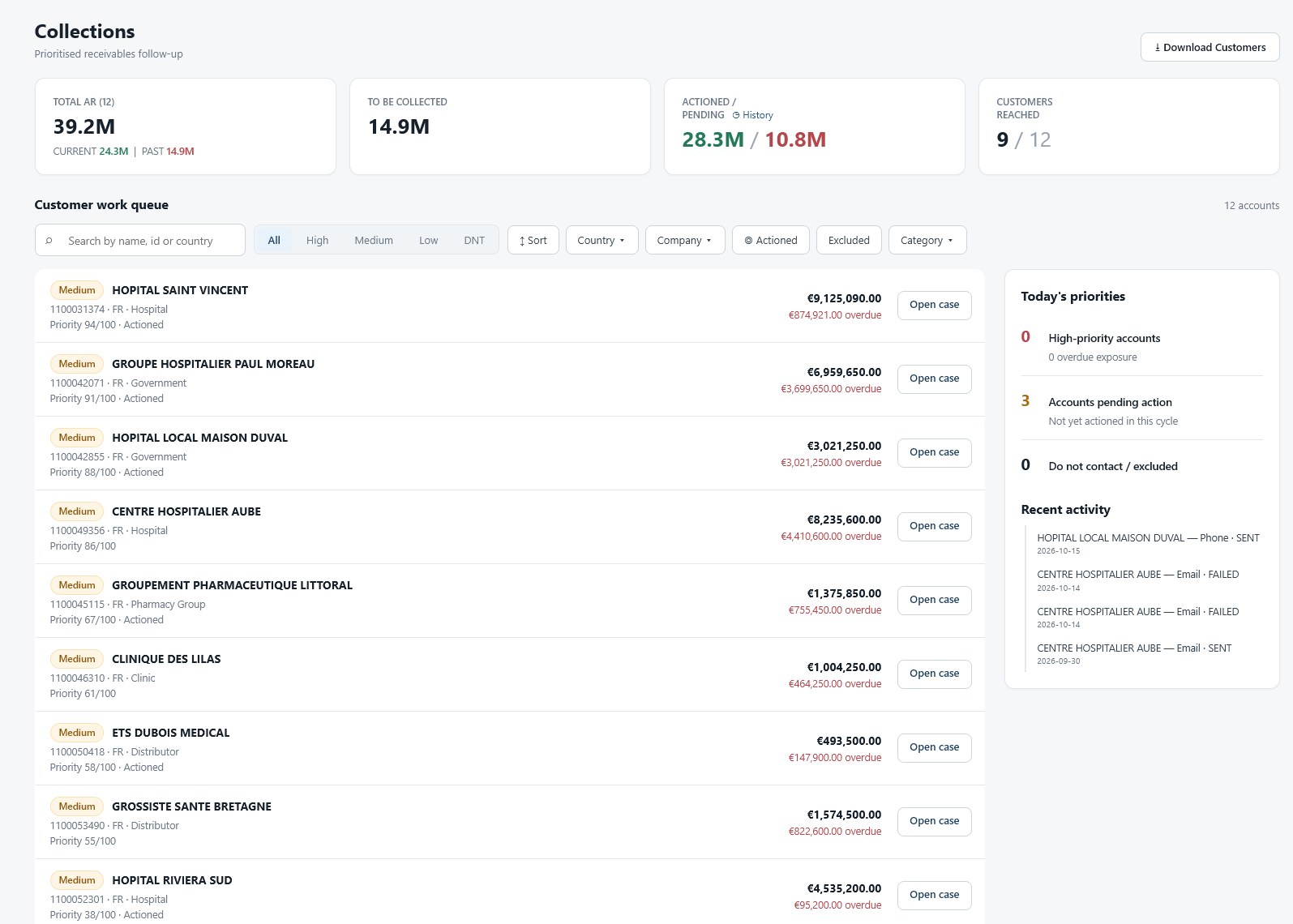Viewport: 1293px width, 924px height.
Task: Toggle the Excluded filter
Action: 849,240
